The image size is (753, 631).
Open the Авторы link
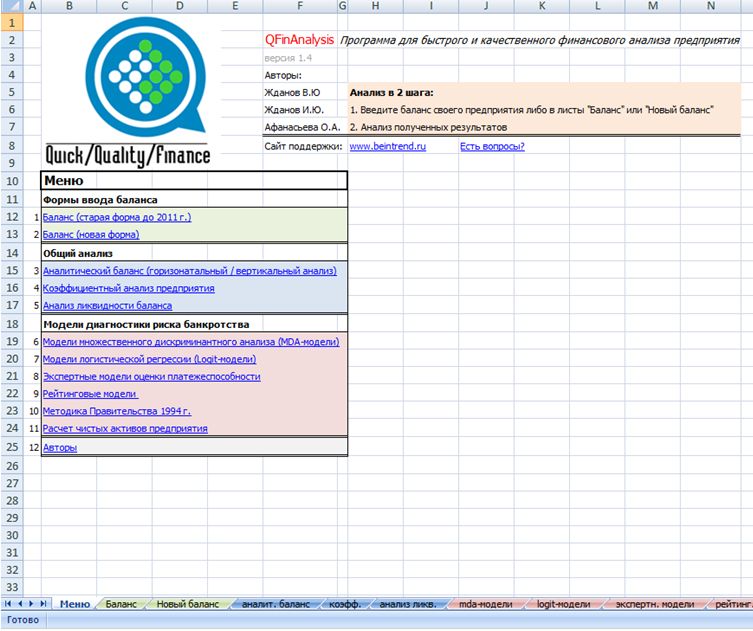60,448
